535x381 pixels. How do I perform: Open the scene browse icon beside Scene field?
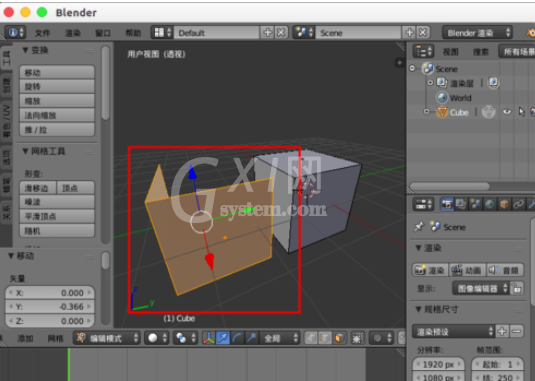pos(304,33)
